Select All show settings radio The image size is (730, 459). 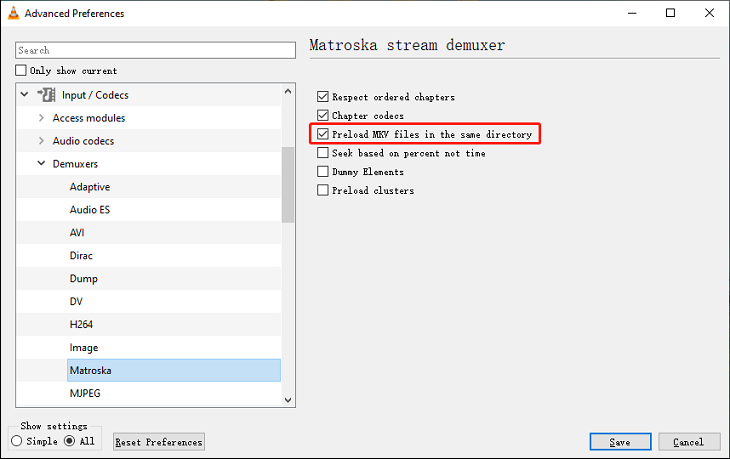[69, 441]
